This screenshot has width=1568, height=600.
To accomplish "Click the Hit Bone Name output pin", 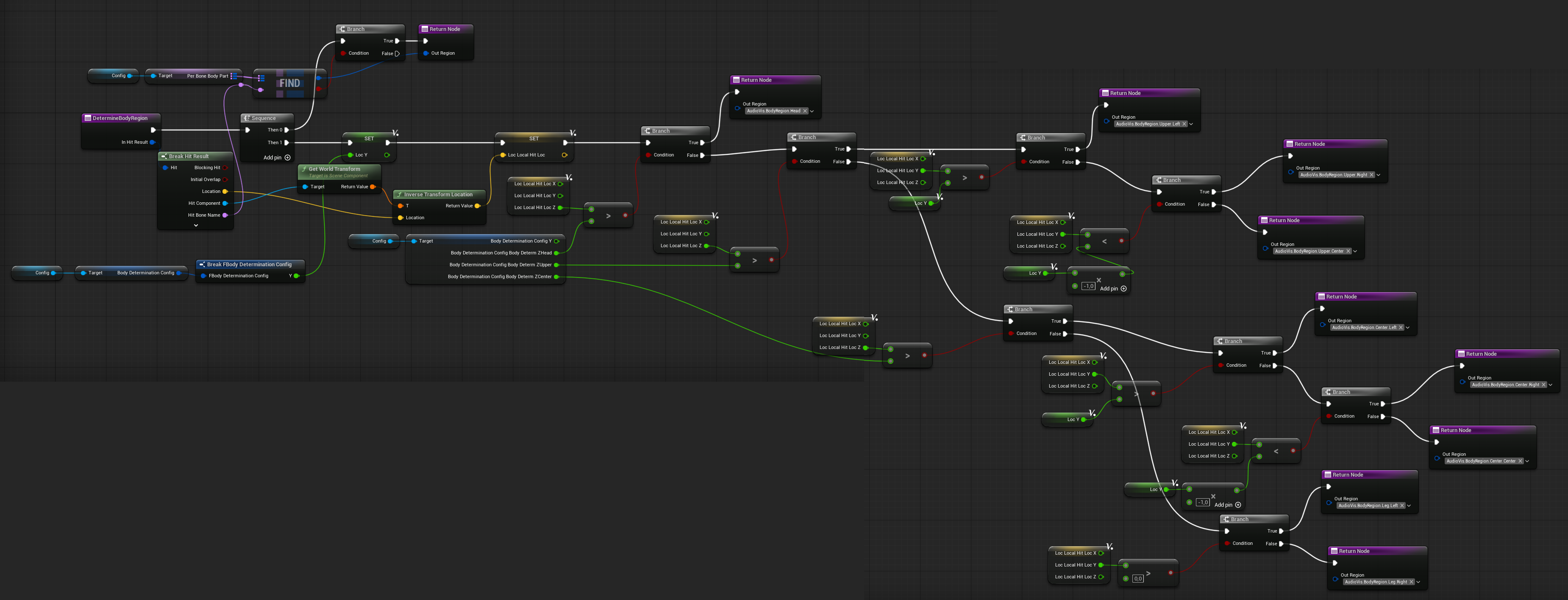I will 225,215.
